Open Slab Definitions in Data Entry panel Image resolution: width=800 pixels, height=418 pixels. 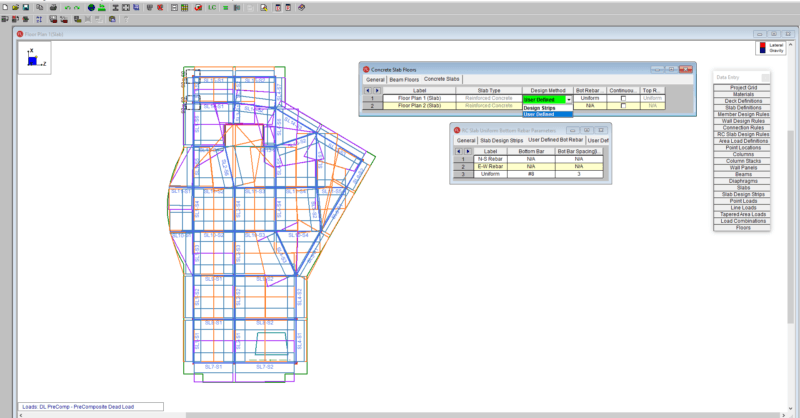click(743, 108)
